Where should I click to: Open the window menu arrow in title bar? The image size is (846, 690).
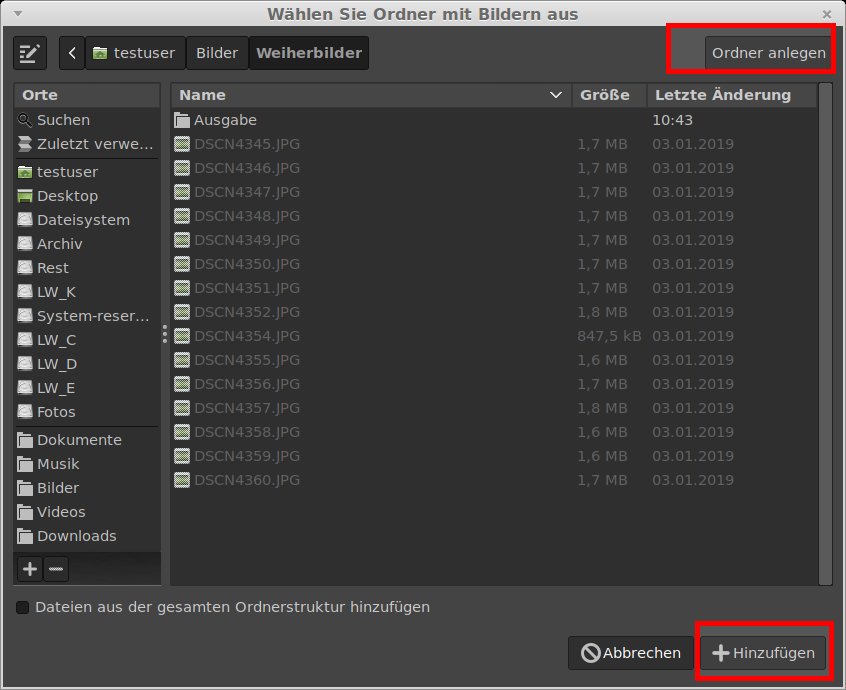(x=18, y=13)
